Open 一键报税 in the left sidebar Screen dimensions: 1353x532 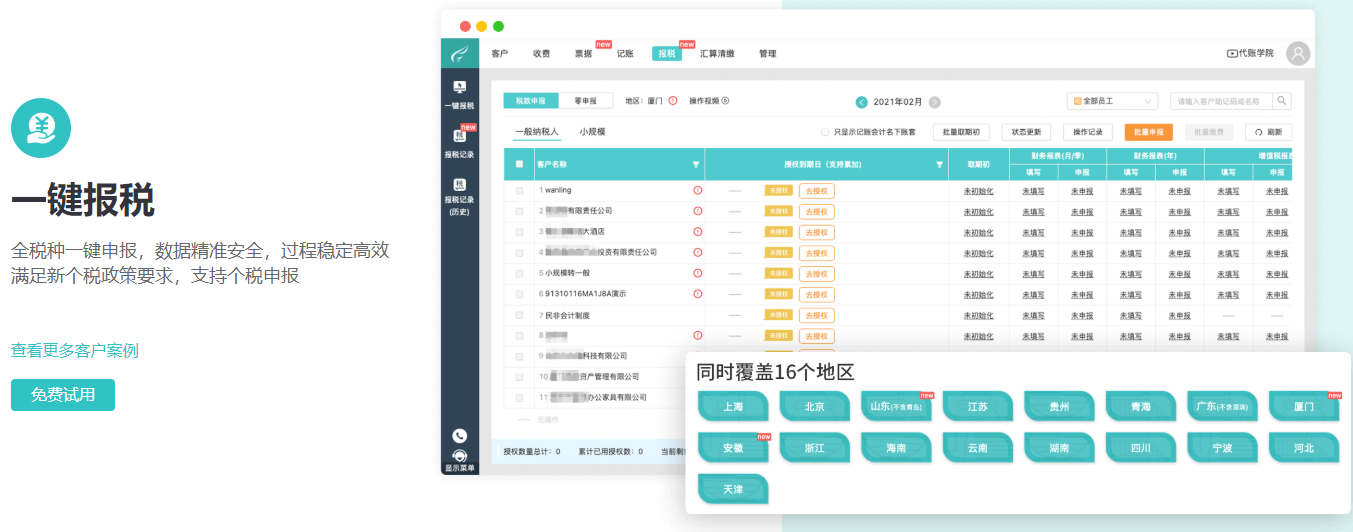coord(459,95)
